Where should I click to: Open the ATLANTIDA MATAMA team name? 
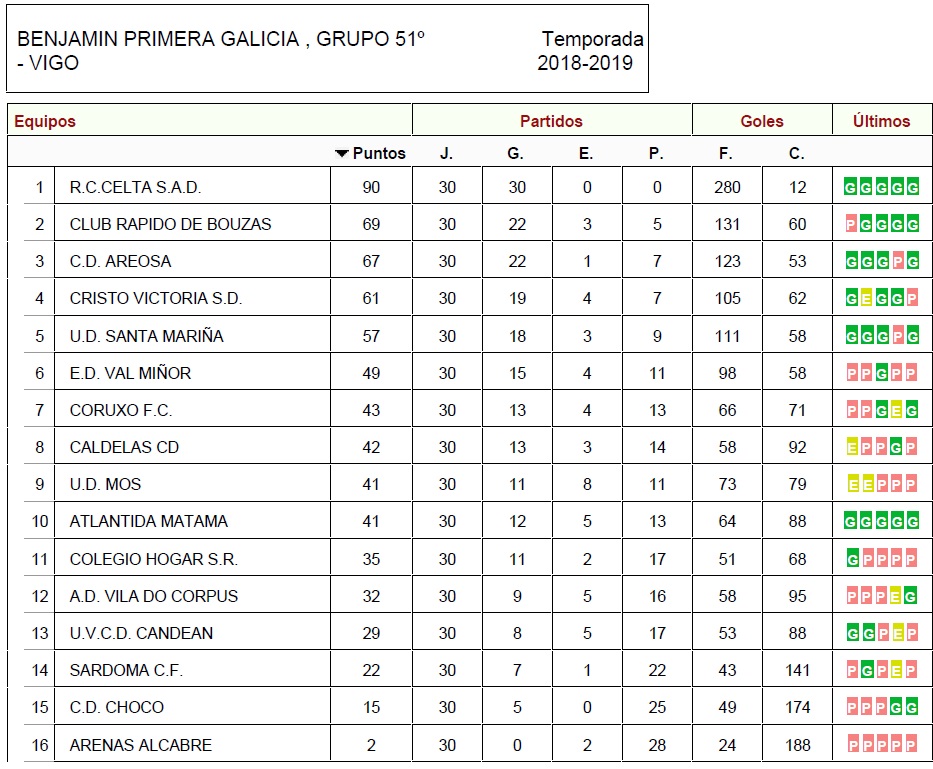[149, 521]
